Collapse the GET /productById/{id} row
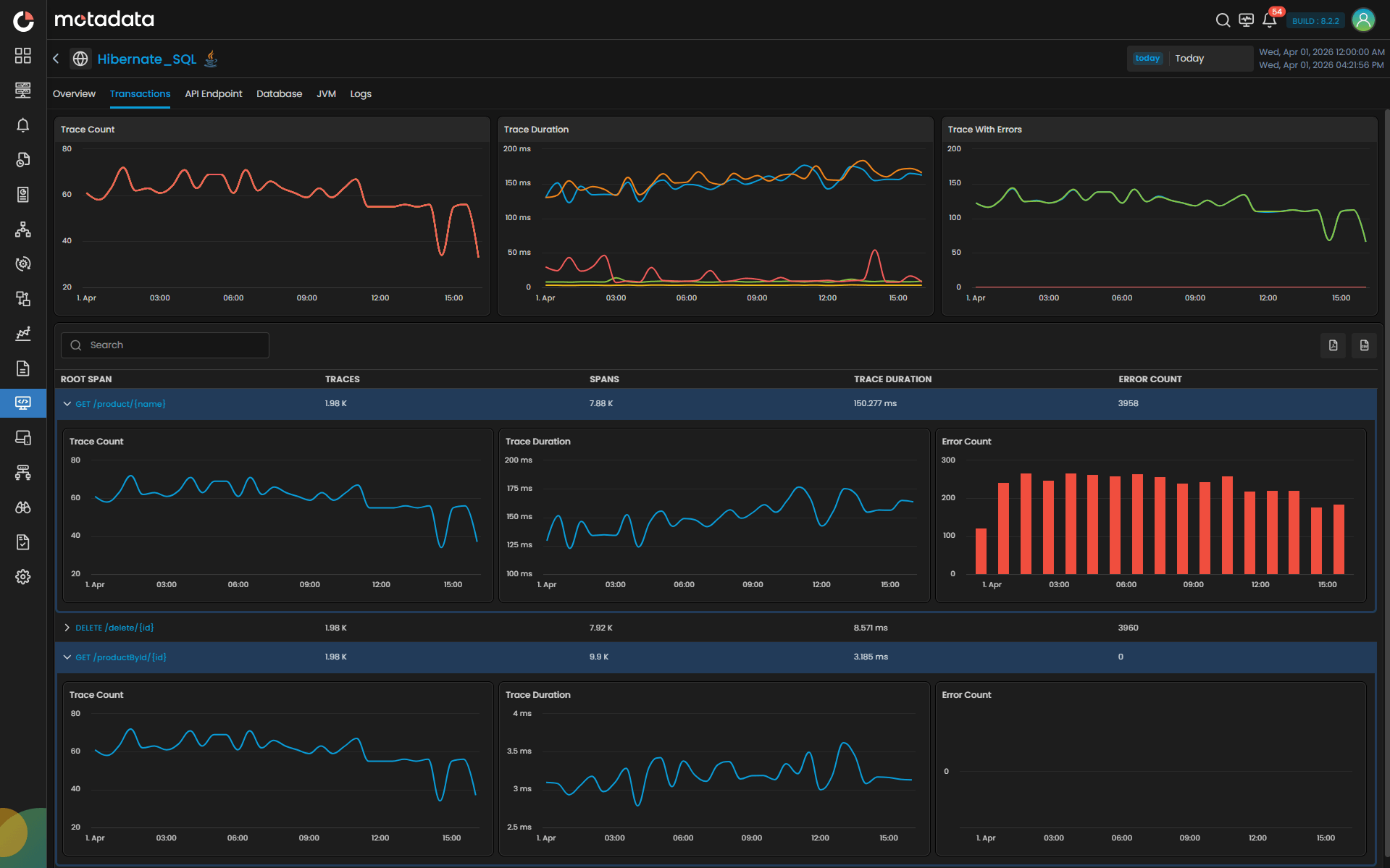The image size is (1390, 868). 67,657
